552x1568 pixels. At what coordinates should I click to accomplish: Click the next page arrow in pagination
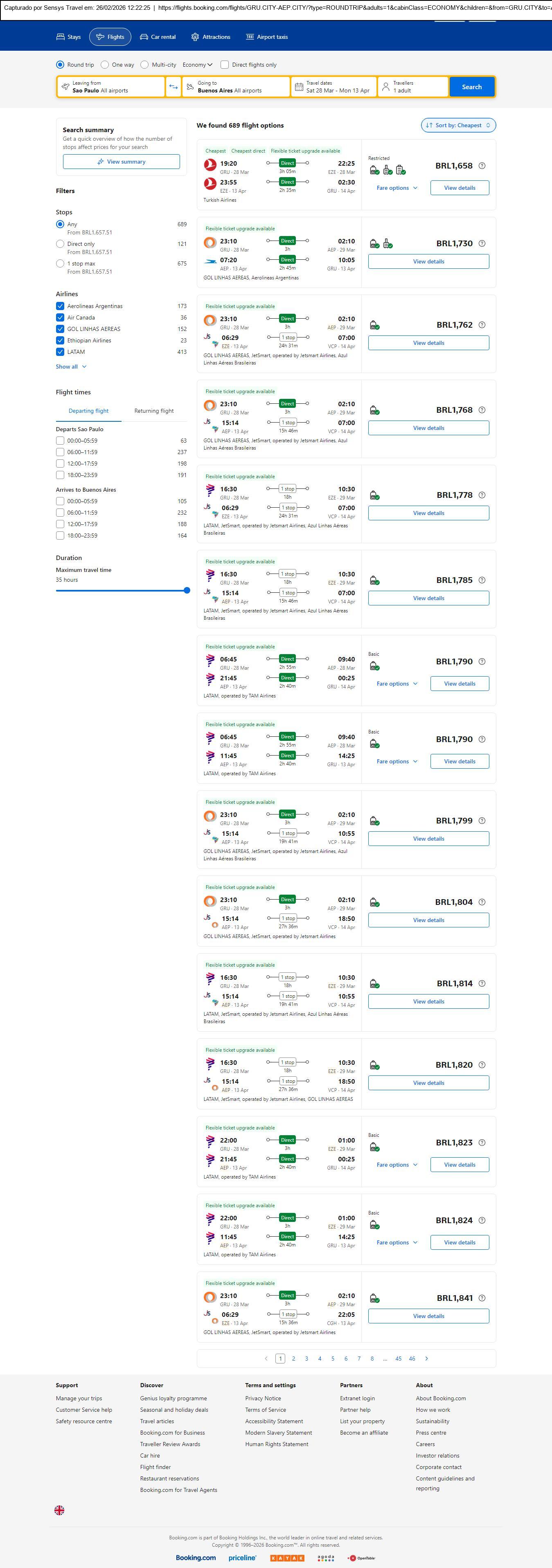tap(426, 1358)
